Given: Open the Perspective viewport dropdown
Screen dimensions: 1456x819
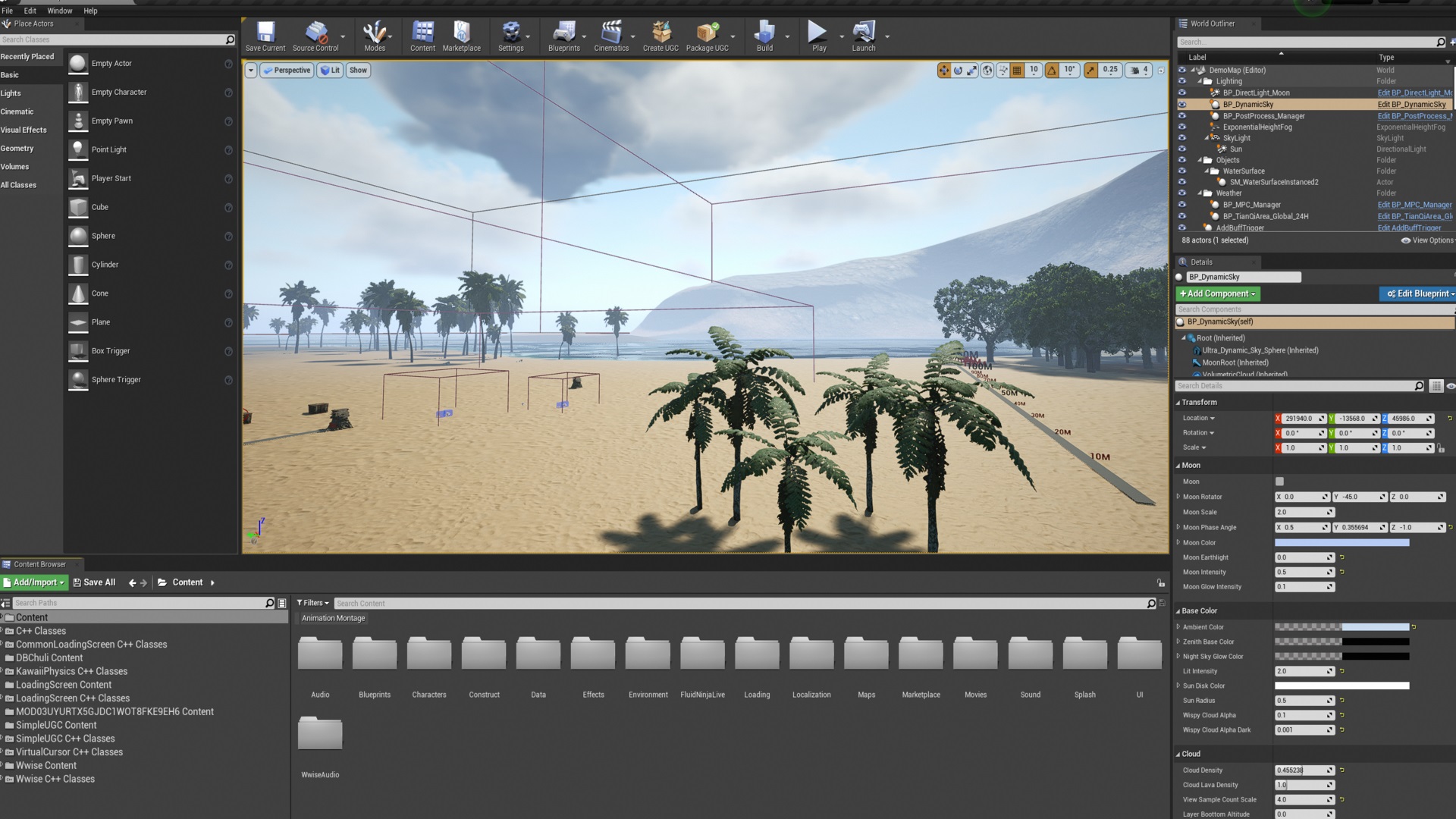Looking at the screenshot, I should tap(287, 70).
